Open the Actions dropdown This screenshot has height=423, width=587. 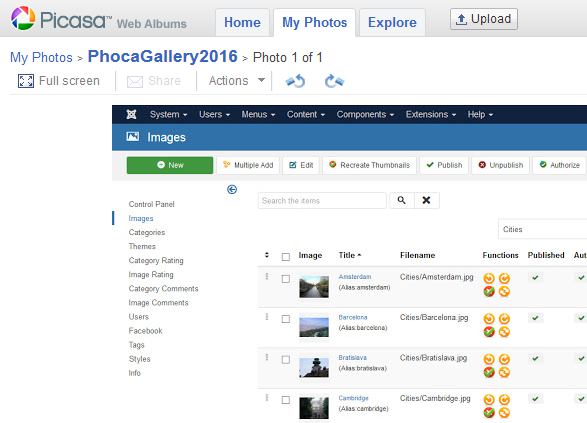click(237, 81)
